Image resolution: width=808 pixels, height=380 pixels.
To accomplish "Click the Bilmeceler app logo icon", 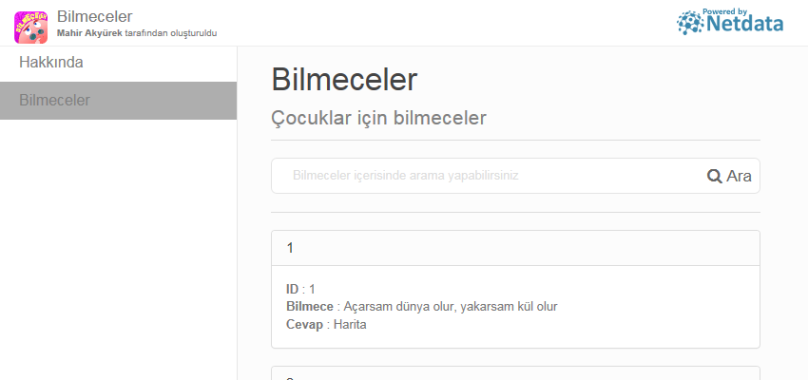I will 31,27.
